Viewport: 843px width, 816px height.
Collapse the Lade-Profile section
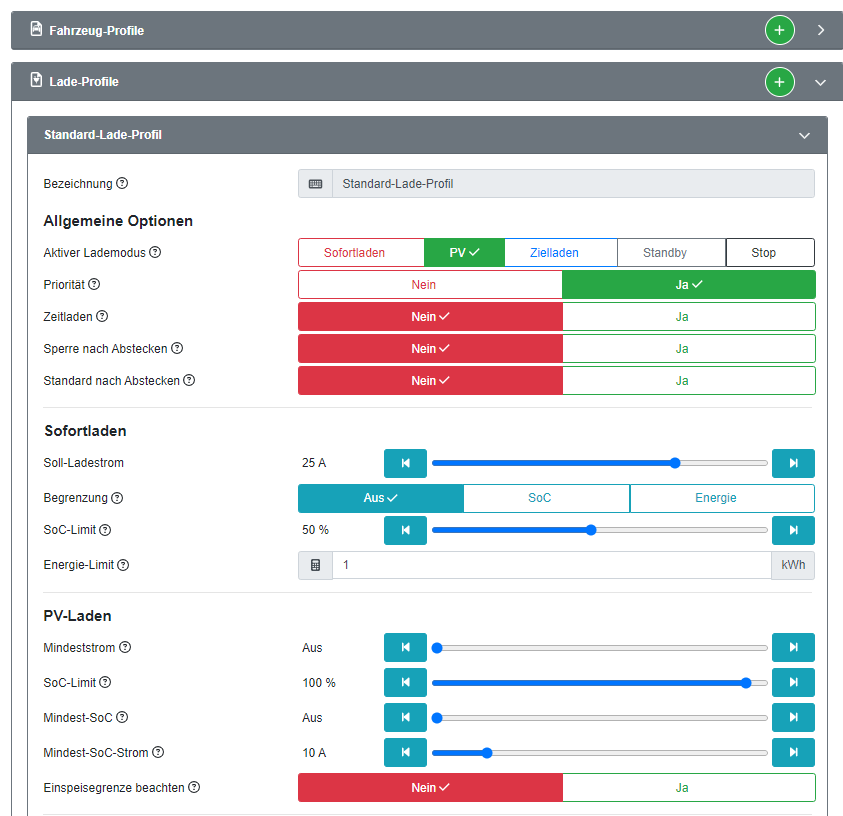(x=821, y=83)
